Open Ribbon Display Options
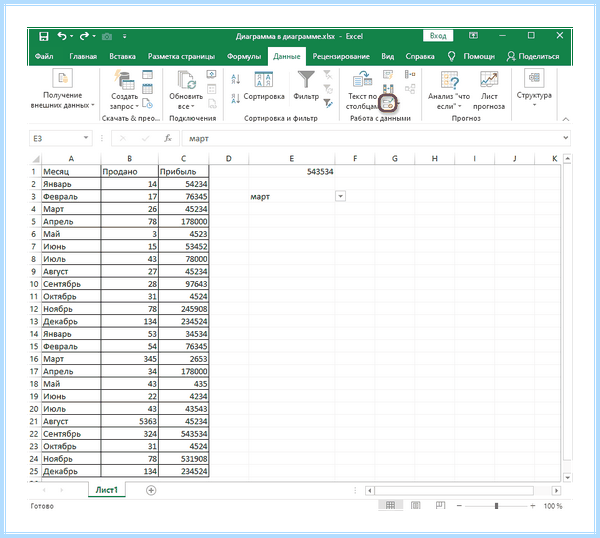 click(474, 36)
